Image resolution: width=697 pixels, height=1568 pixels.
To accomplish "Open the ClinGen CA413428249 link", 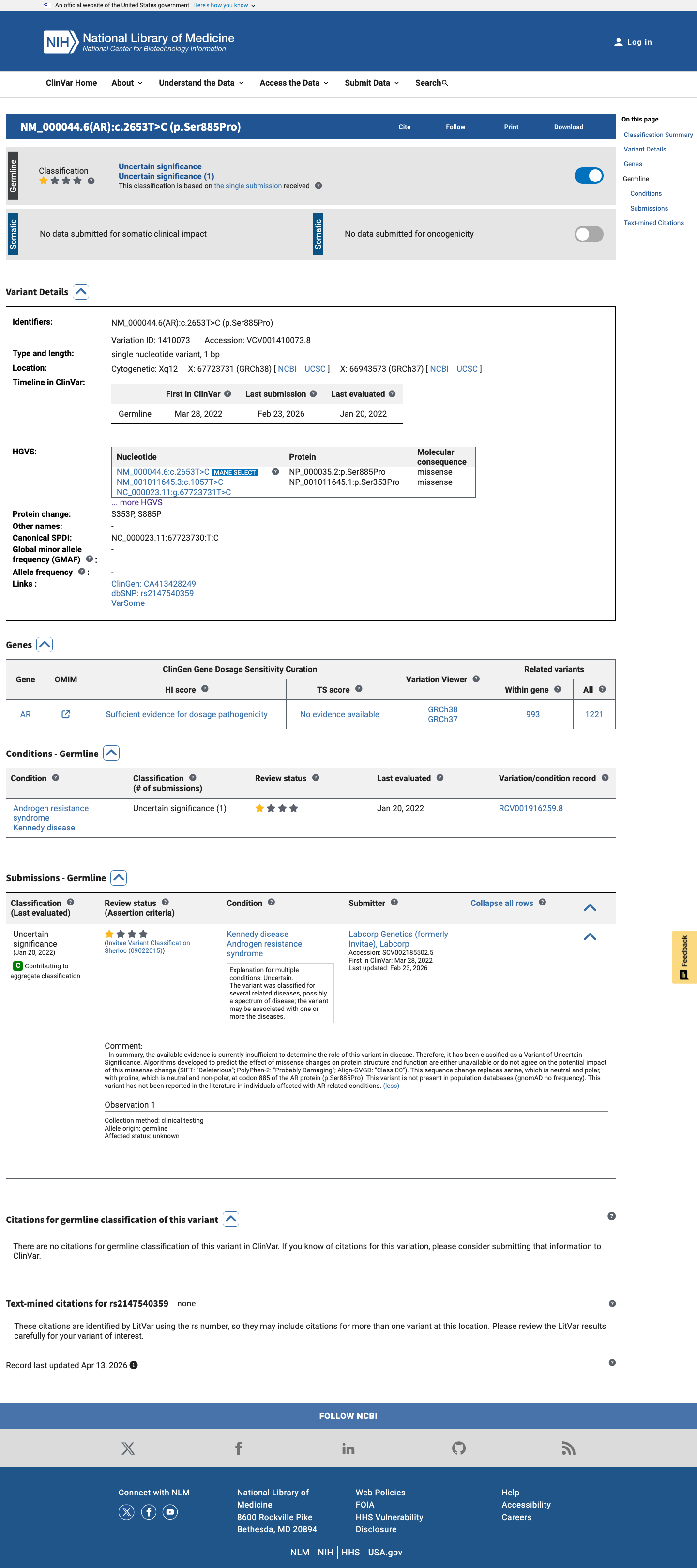I will 153,584.
